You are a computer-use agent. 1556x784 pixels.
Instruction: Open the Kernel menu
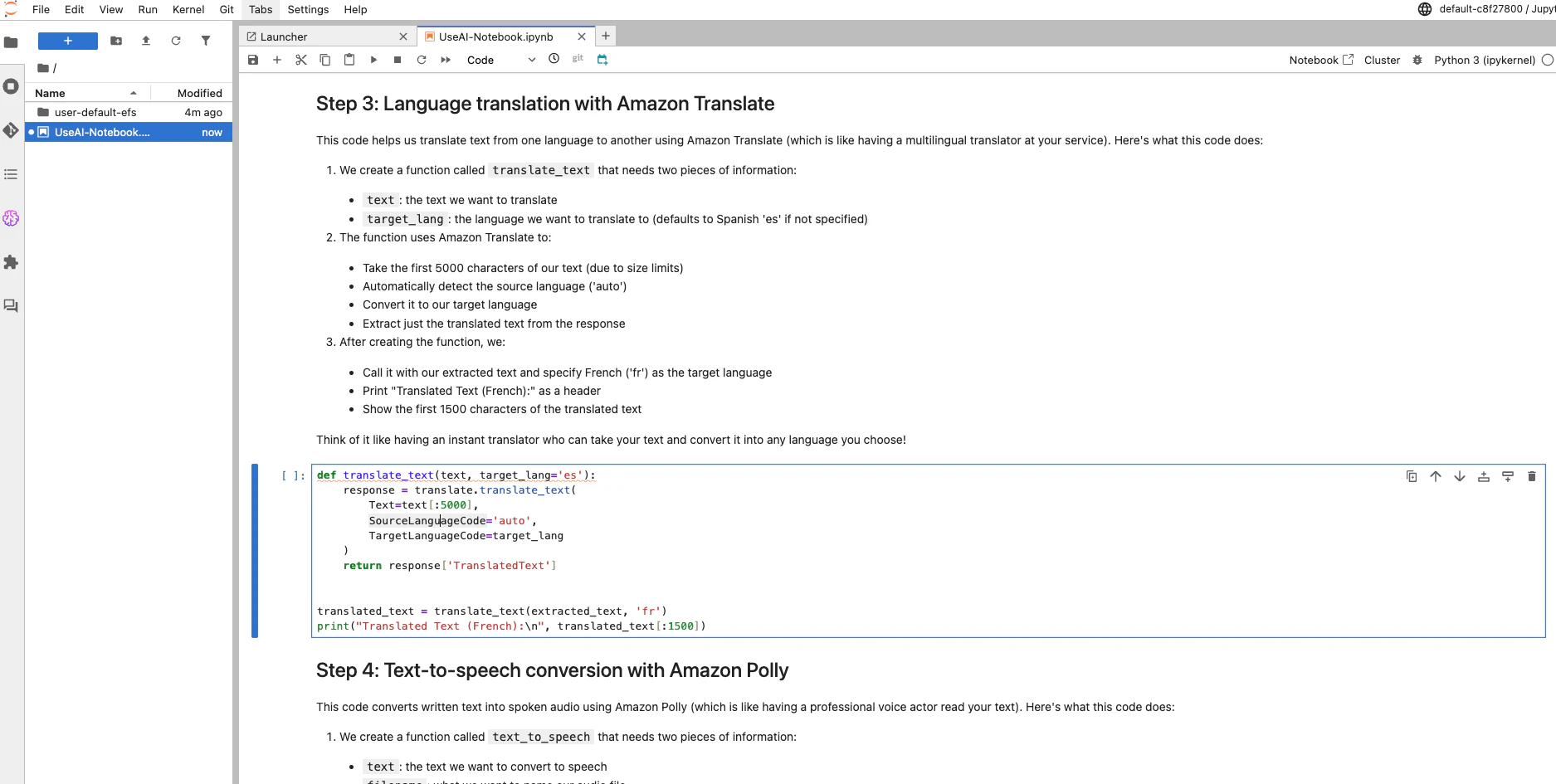pos(188,9)
